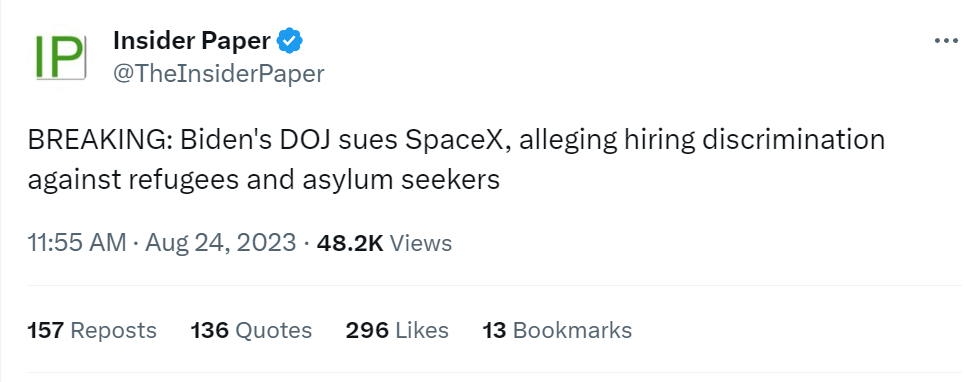The height and width of the screenshot is (382, 966).
Task: Click the 11:55 AM timestamp
Action: (77, 242)
